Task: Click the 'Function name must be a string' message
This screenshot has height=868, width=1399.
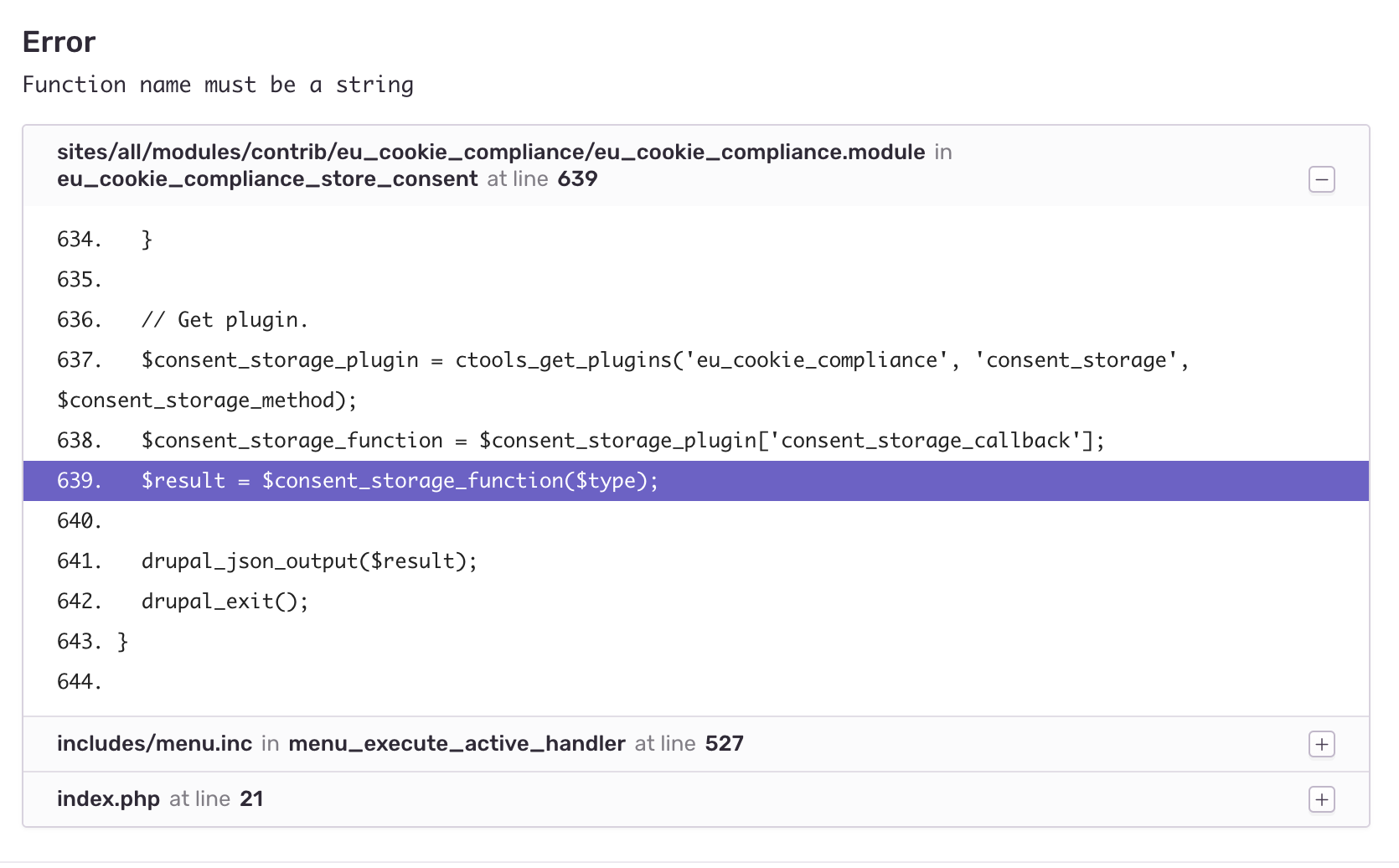Action: (x=218, y=85)
